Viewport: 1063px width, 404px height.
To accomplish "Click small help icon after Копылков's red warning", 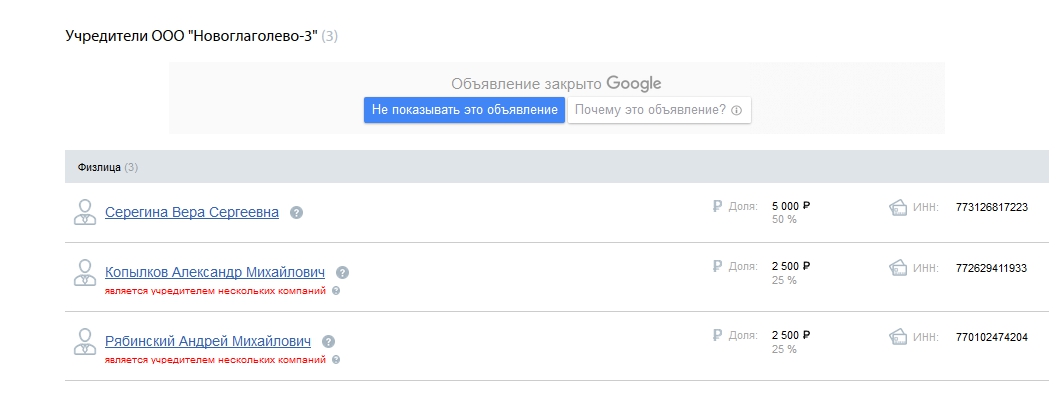I will pos(336,291).
